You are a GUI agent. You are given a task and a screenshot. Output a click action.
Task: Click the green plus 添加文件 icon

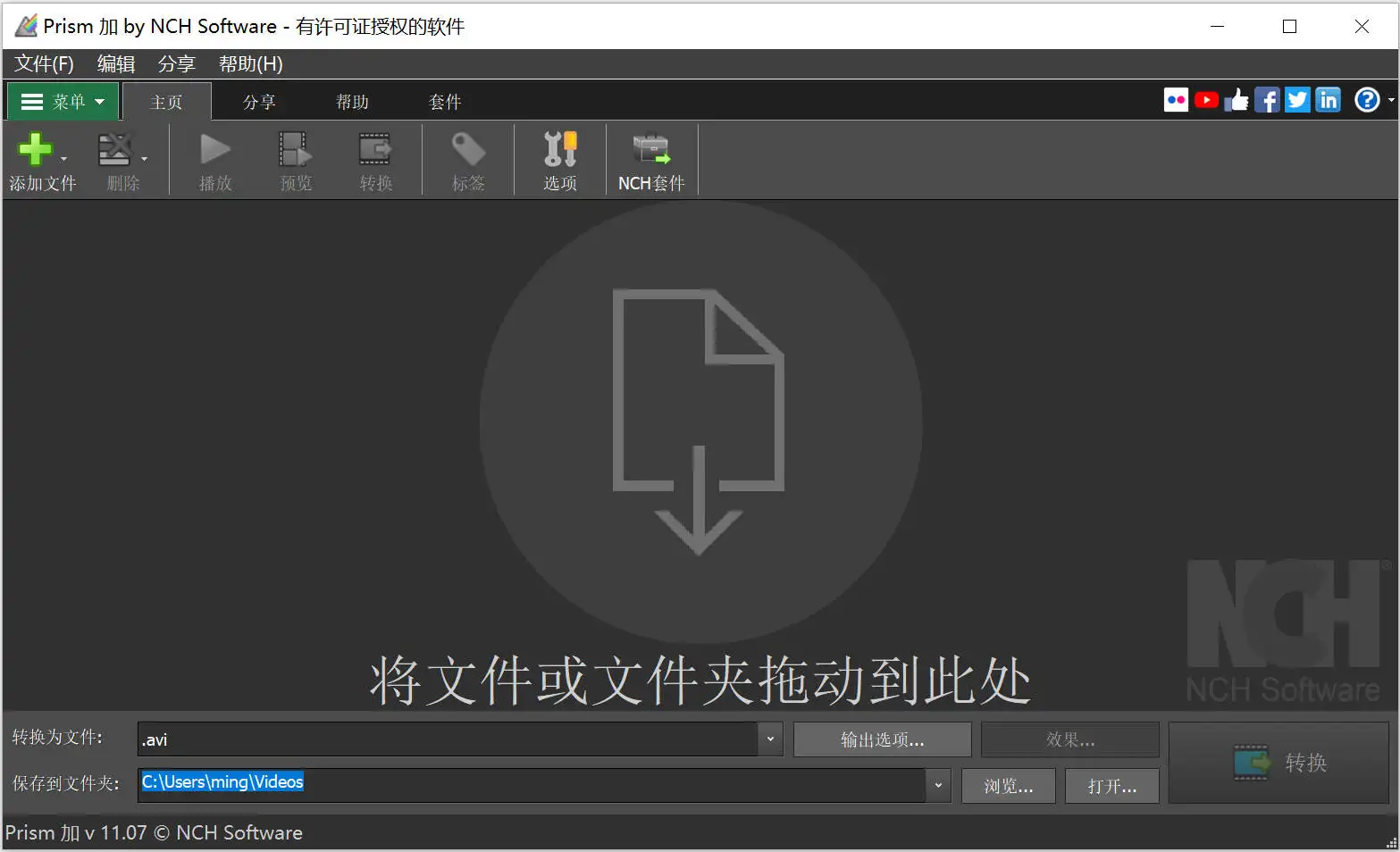pyautogui.click(x=36, y=150)
